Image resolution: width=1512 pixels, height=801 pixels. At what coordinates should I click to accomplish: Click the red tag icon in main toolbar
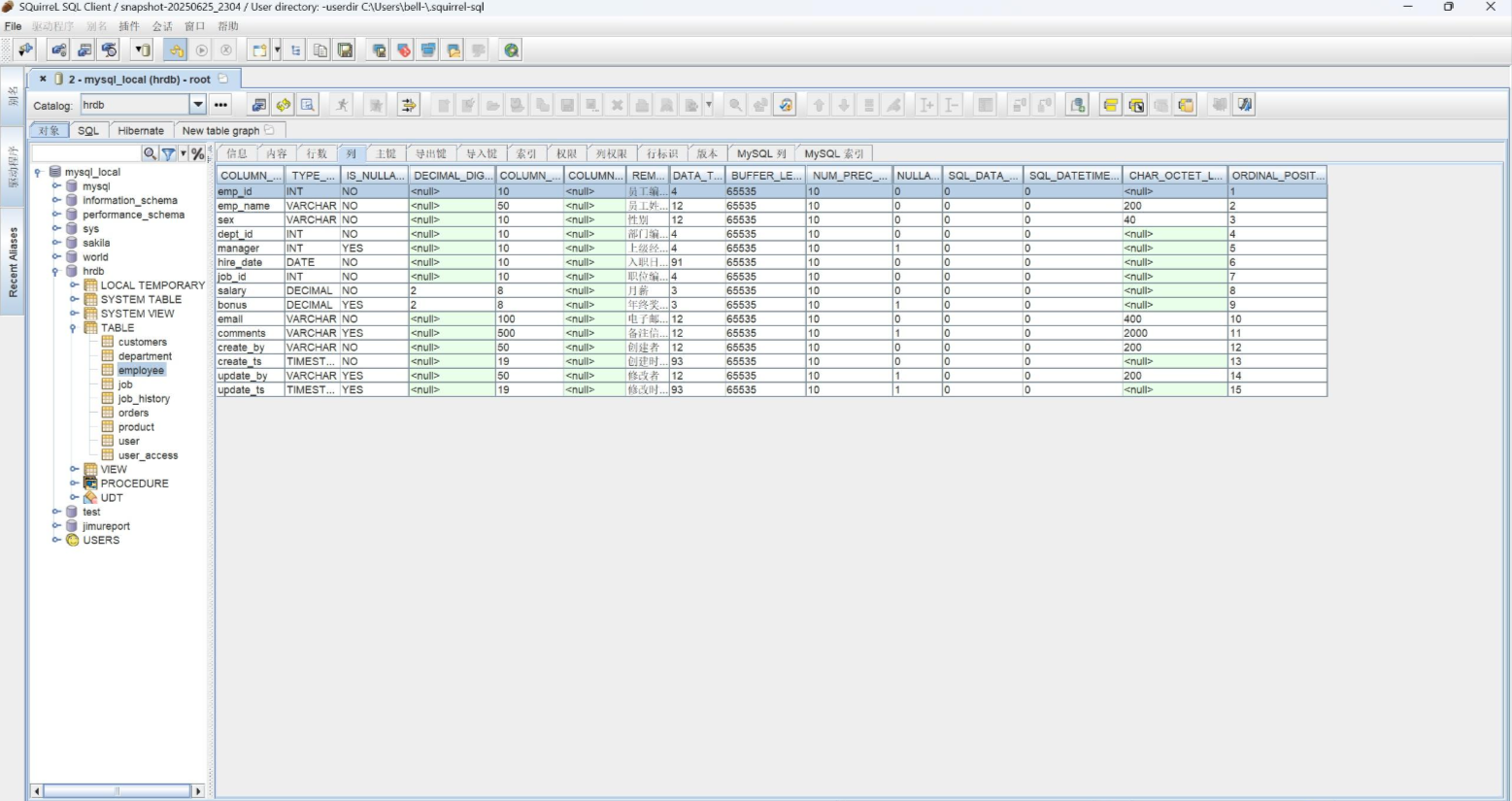pyautogui.click(x=404, y=50)
